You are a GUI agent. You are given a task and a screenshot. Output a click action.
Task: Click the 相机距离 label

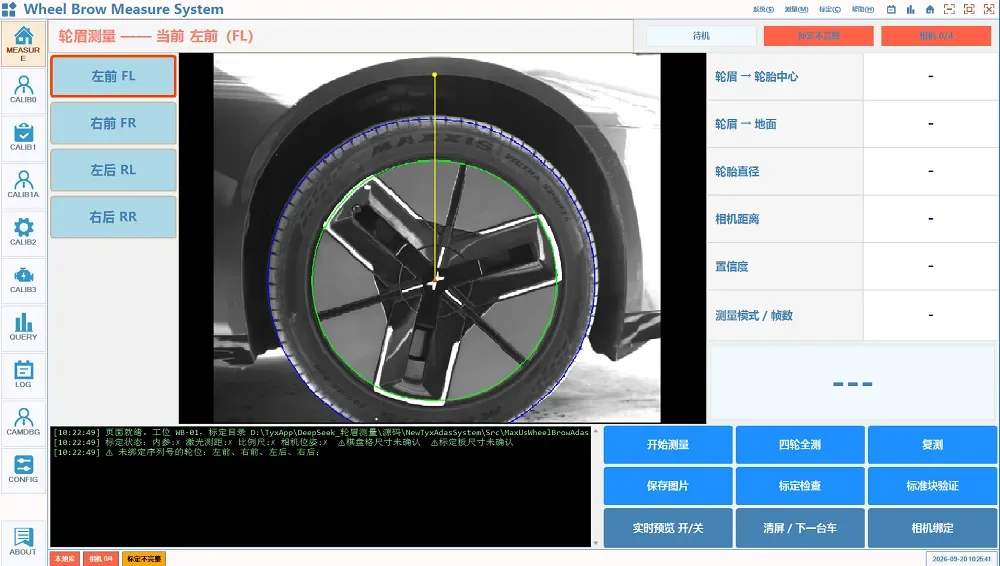pyautogui.click(x=737, y=219)
